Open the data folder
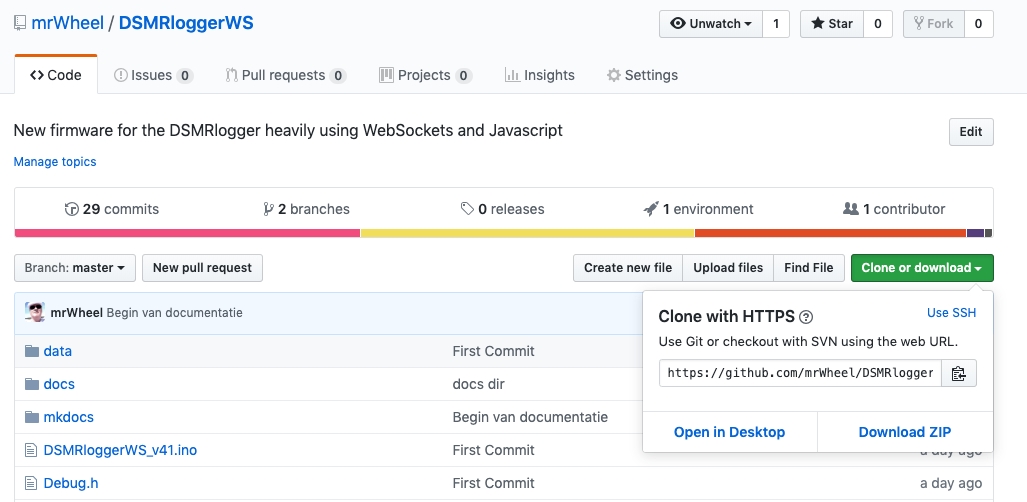Viewport: 1027px width, 502px height. tap(58, 351)
